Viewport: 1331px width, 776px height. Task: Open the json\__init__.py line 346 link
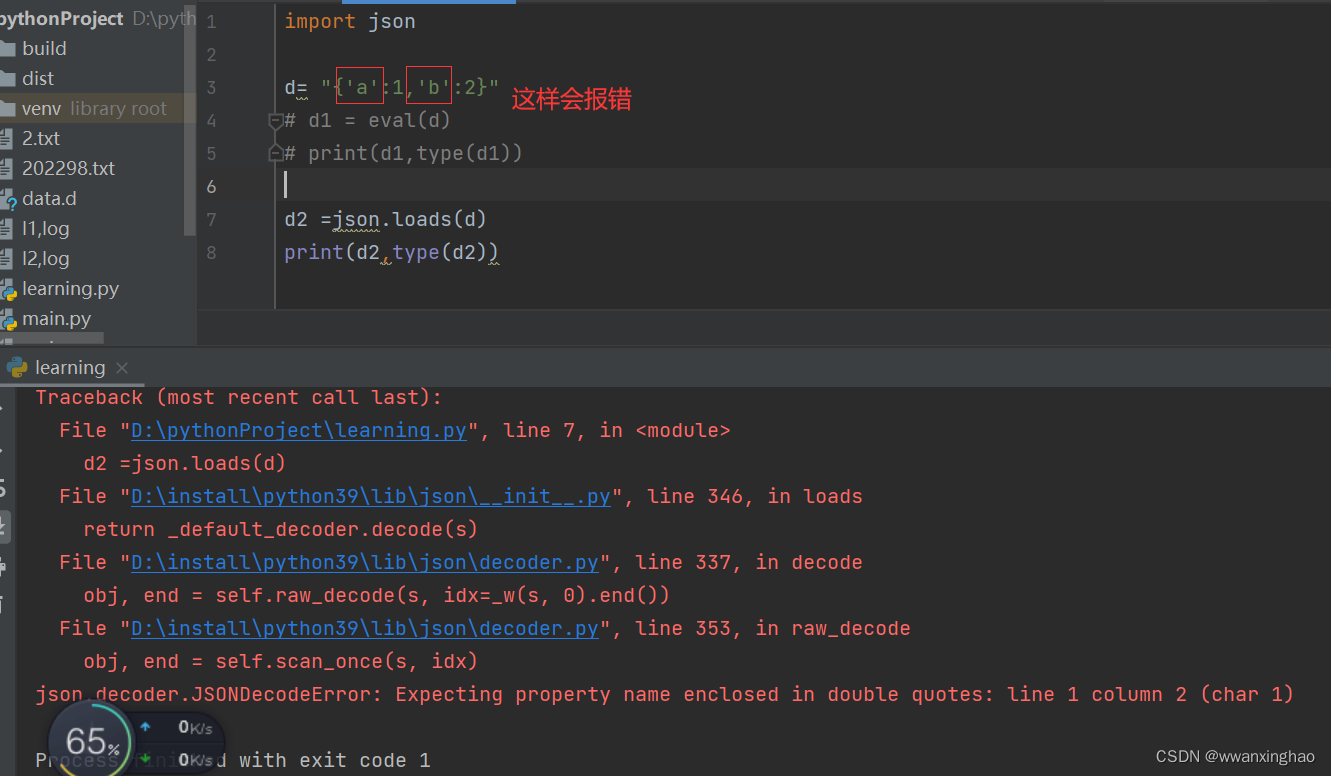(371, 496)
